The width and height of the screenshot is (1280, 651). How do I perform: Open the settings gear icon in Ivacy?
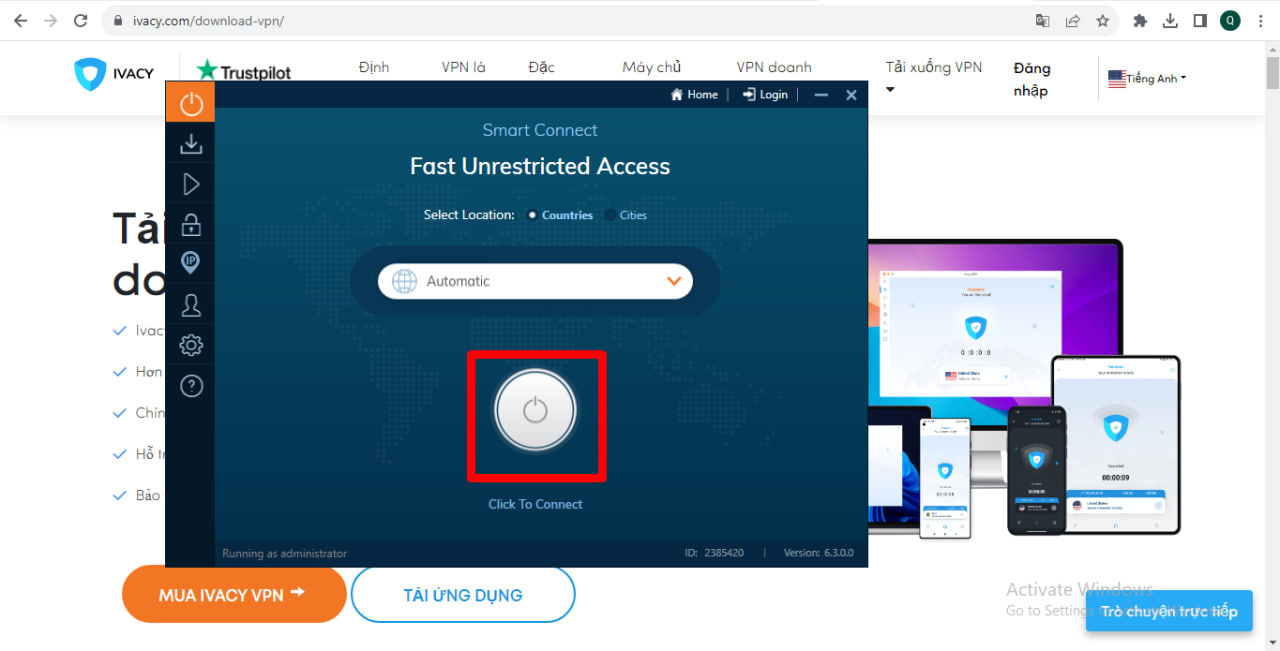190,345
